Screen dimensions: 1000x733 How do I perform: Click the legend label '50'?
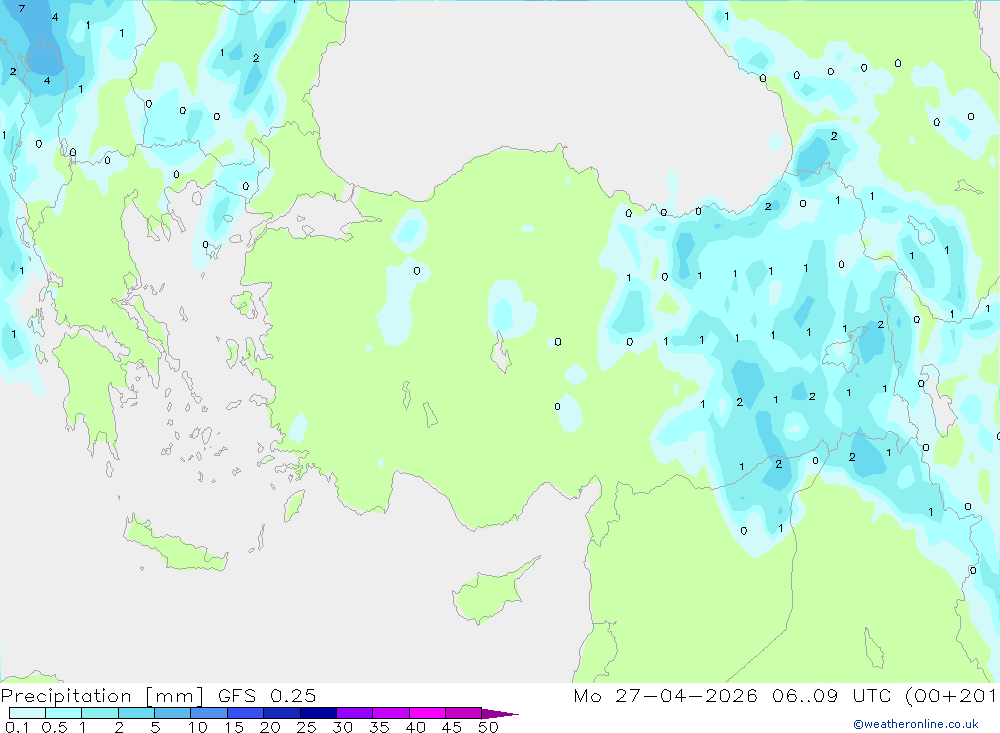pos(488,727)
